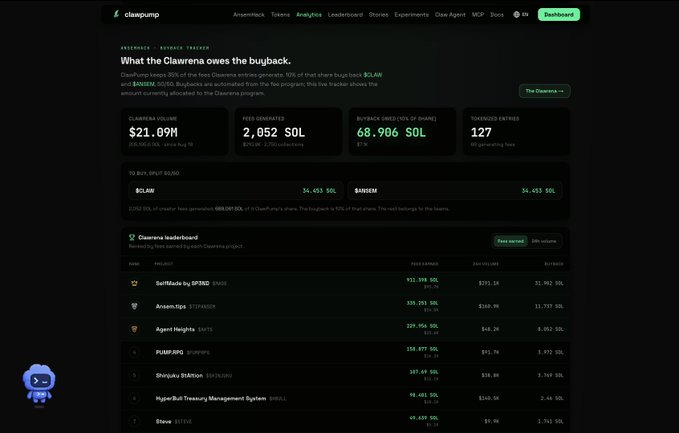Follow the $ANSEM link in description
This screenshot has height=433, width=679.
[x=143, y=84]
